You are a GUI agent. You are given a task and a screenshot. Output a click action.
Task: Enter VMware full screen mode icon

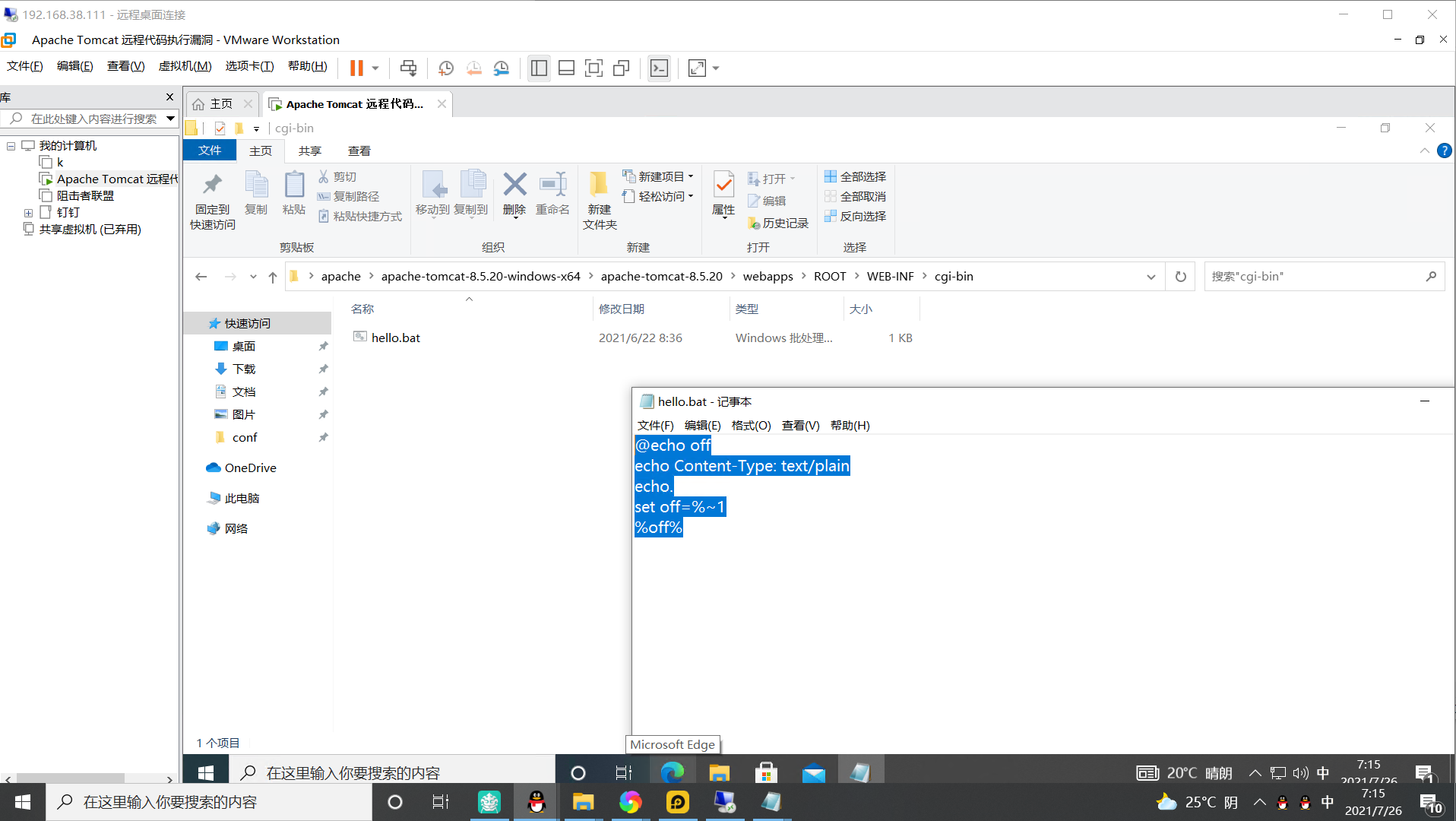click(x=593, y=68)
